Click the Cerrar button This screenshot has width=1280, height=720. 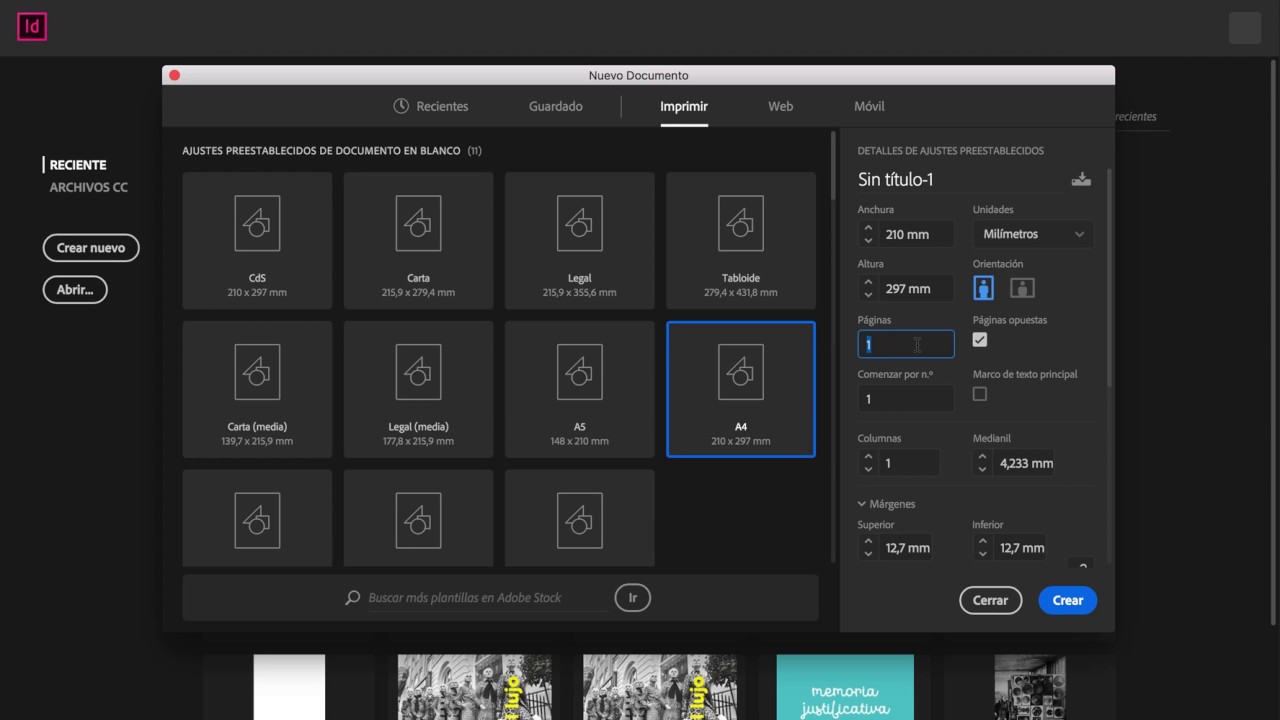click(x=990, y=600)
